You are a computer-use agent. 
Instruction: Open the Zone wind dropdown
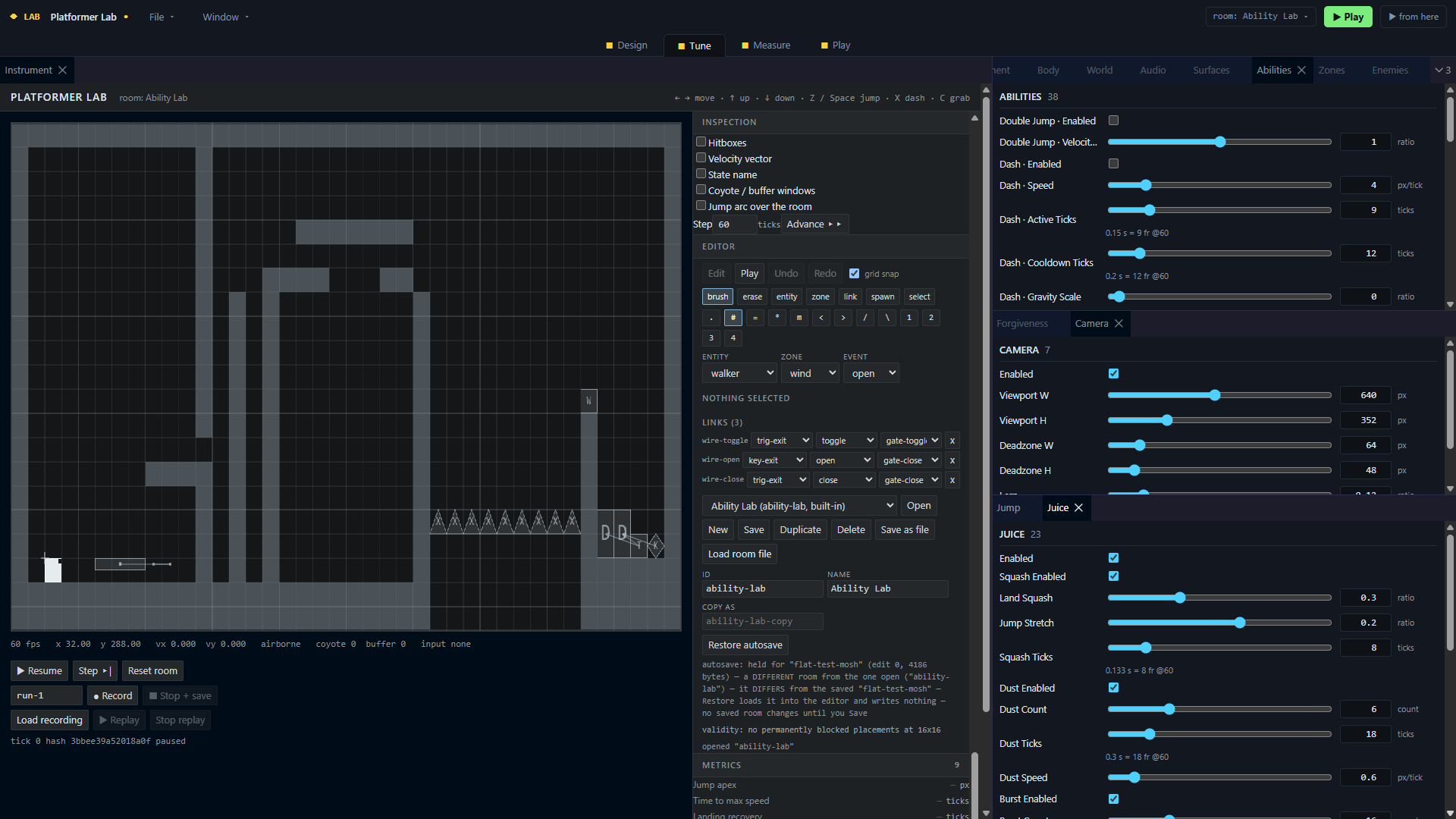tap(810, 373)
